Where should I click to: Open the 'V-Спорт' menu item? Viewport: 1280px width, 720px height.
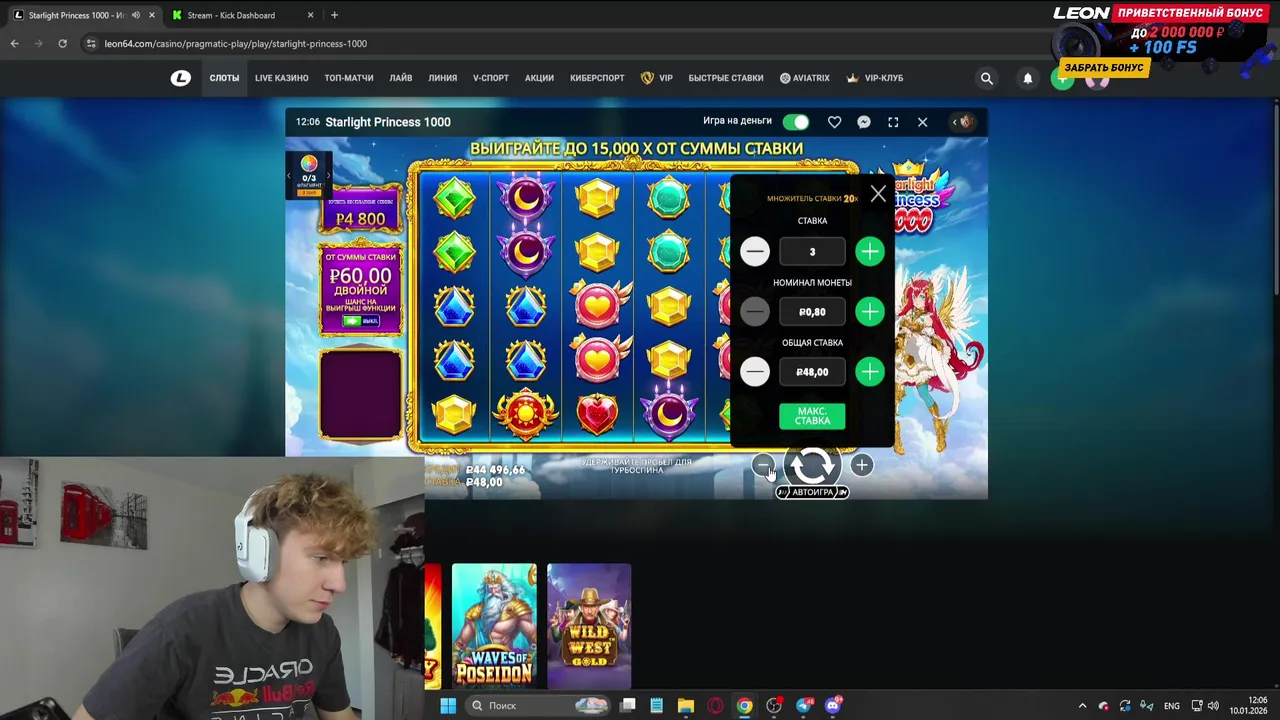pyautogui.click(x=491, y=78)
